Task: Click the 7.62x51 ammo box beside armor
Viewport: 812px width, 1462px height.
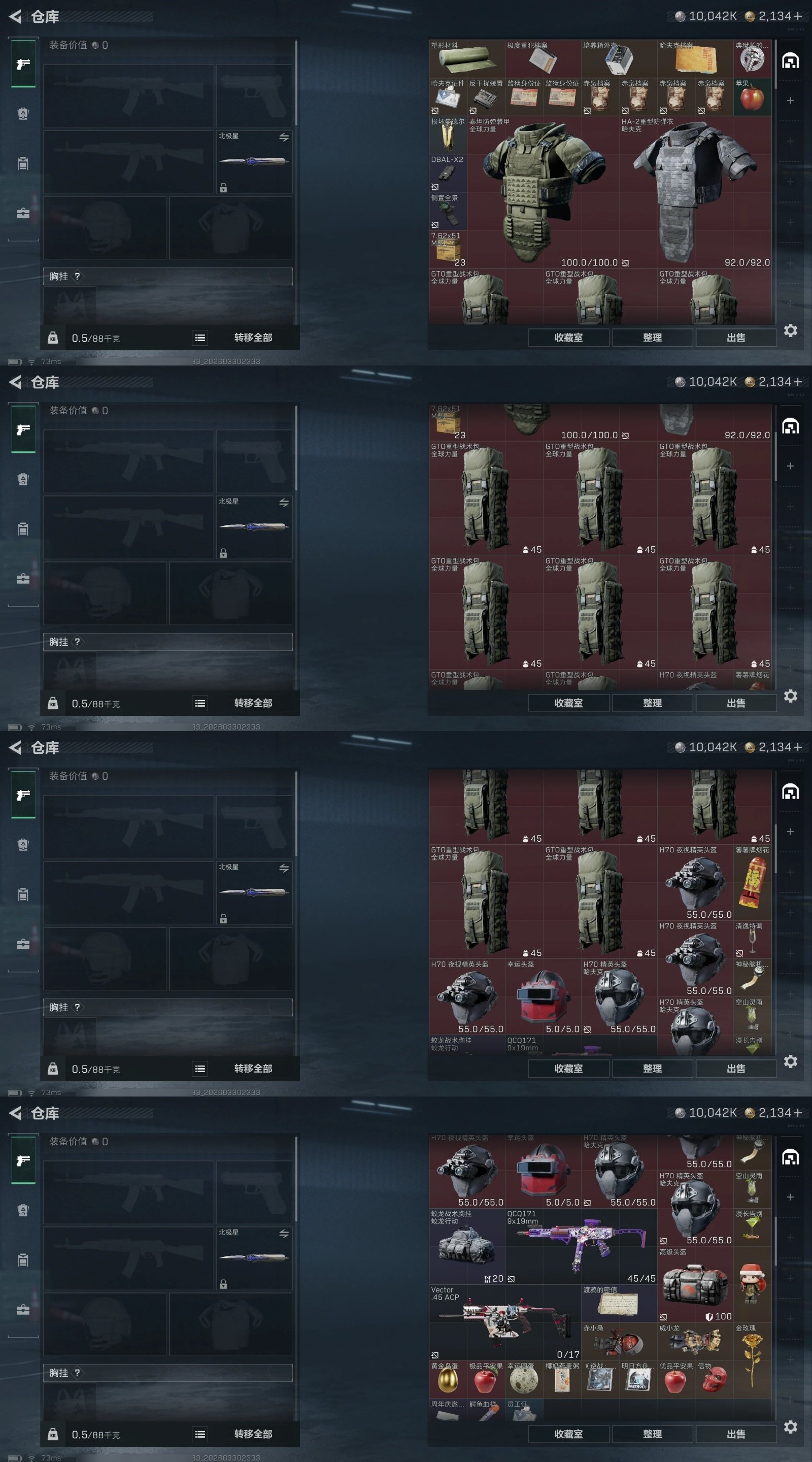Action: 448,249
